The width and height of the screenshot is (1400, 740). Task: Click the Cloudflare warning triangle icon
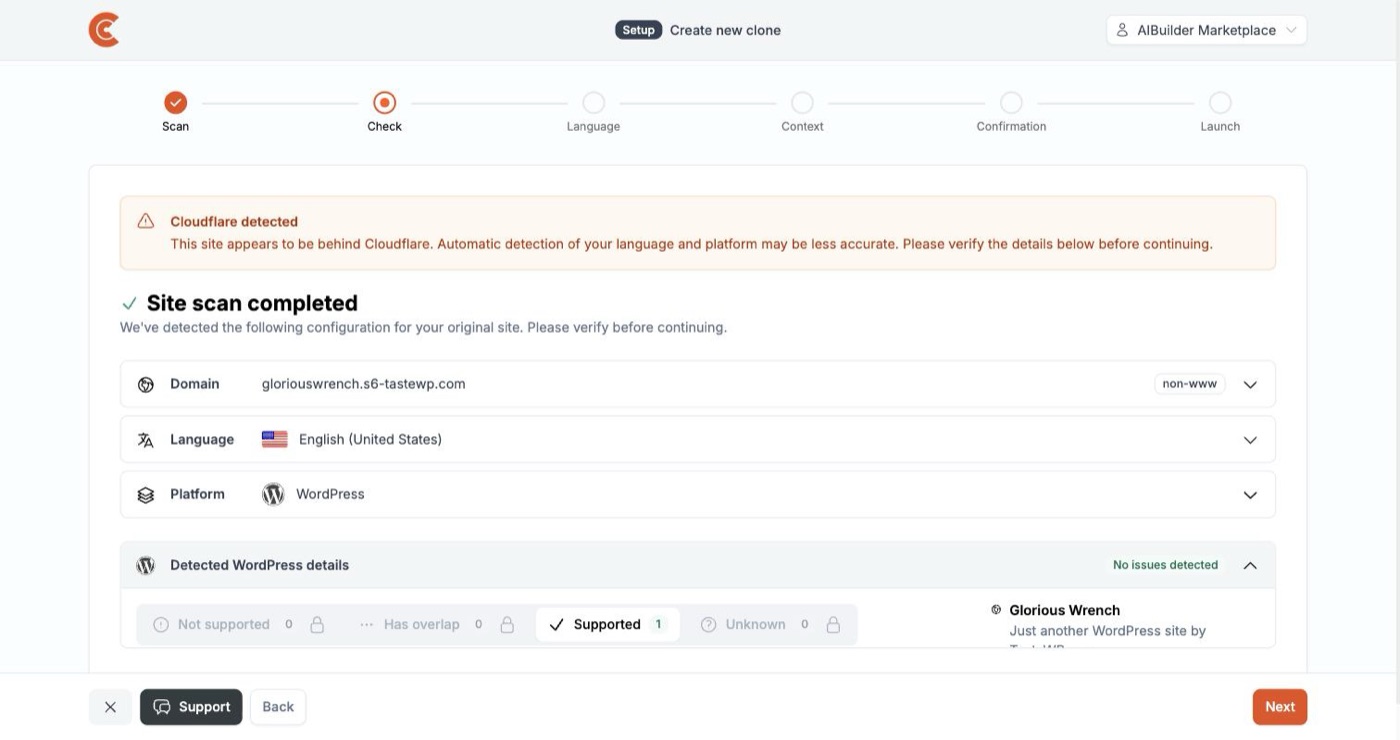146,221
